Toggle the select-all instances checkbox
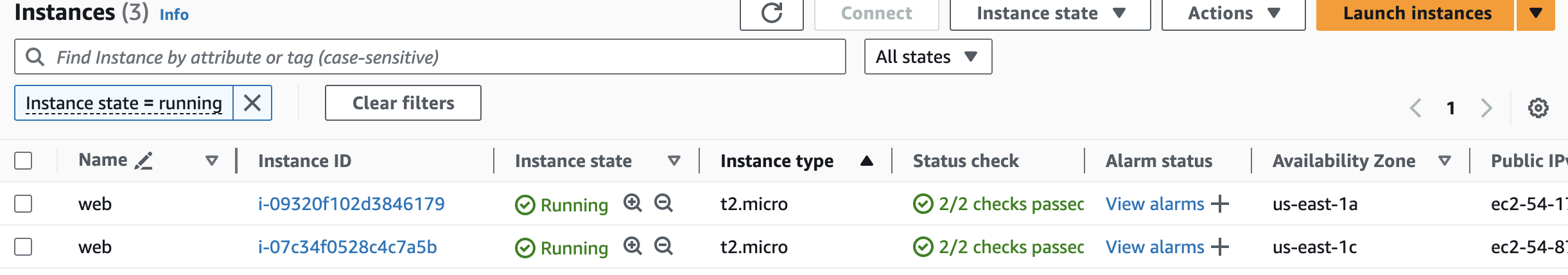 (23, 161)
